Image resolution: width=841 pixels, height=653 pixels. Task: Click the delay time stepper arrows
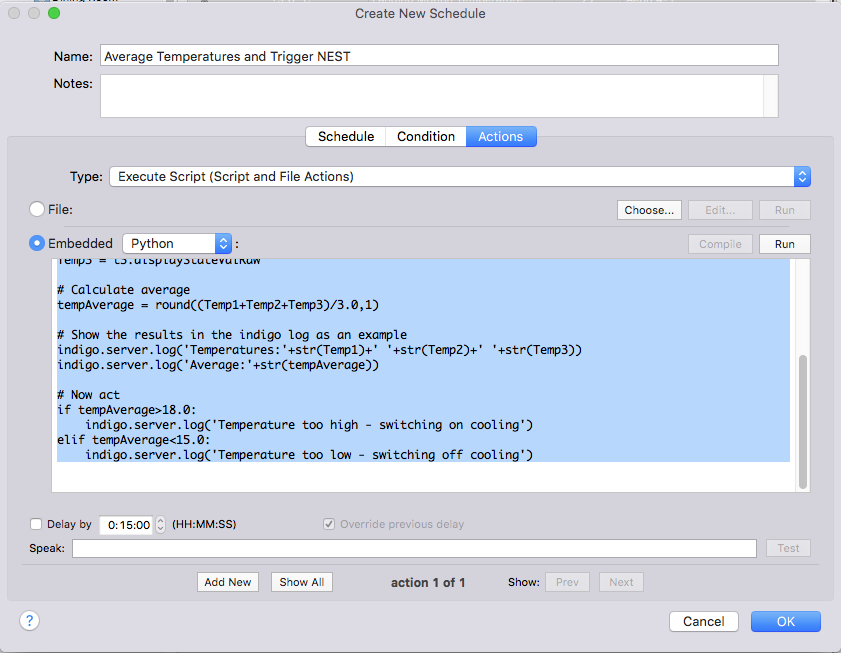[x=160, y=524]
